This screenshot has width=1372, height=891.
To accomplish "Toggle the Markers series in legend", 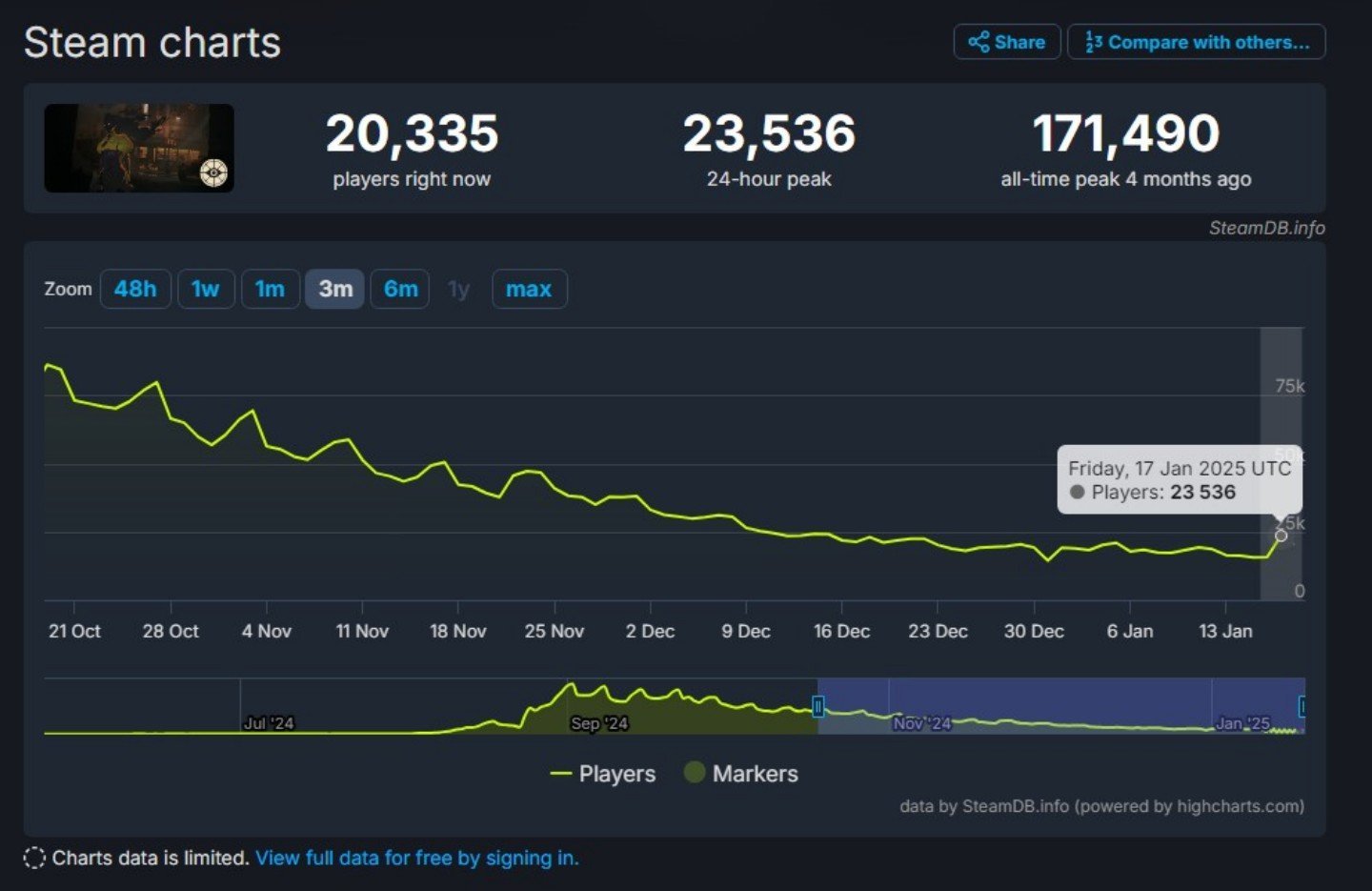I will click(741, 774).
